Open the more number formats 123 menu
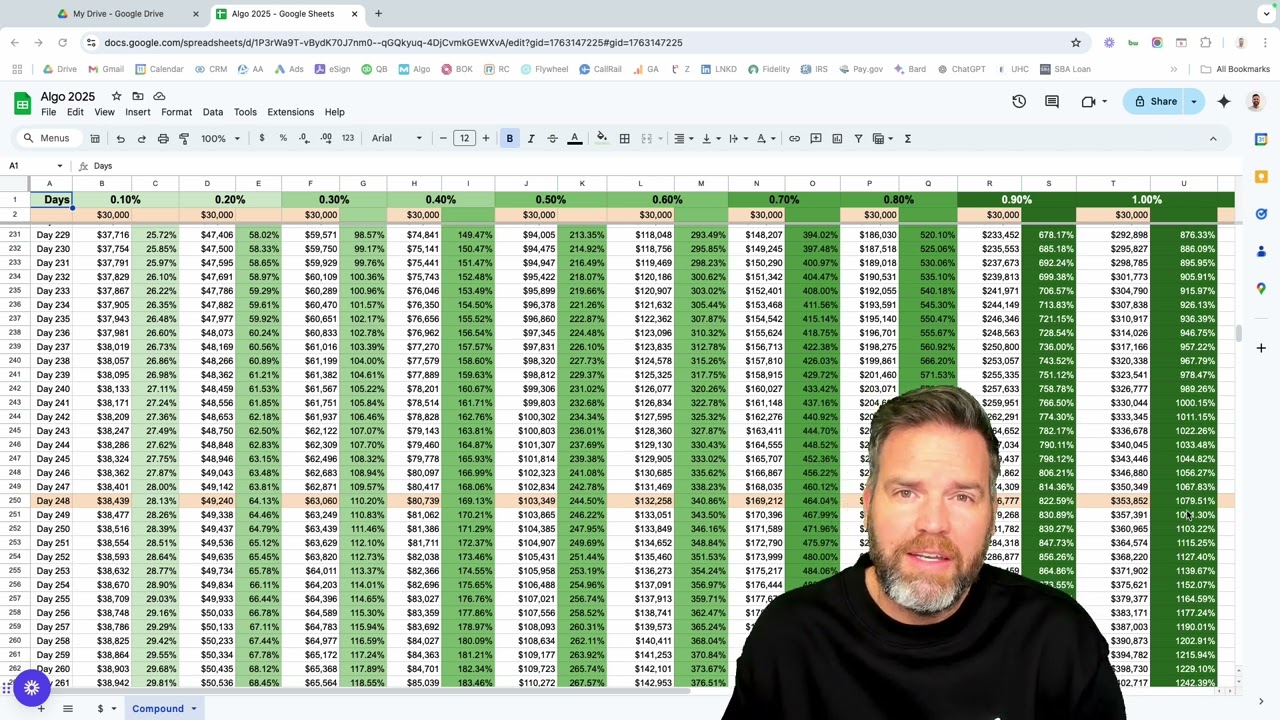 347,138
